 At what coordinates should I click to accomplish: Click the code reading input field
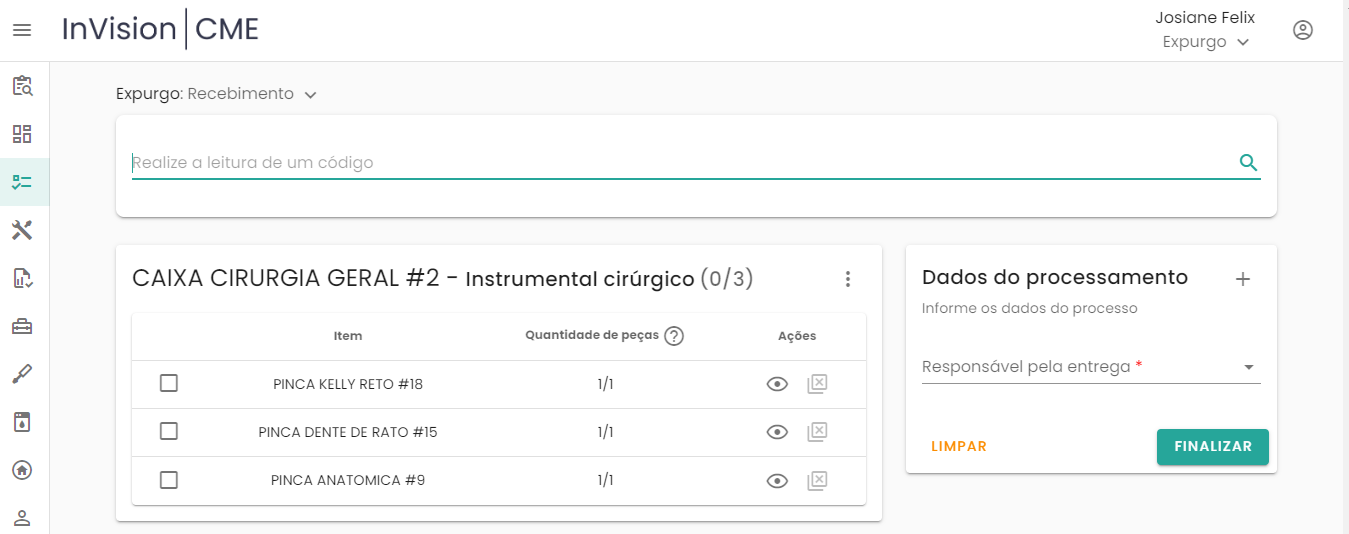coord(680,163)
